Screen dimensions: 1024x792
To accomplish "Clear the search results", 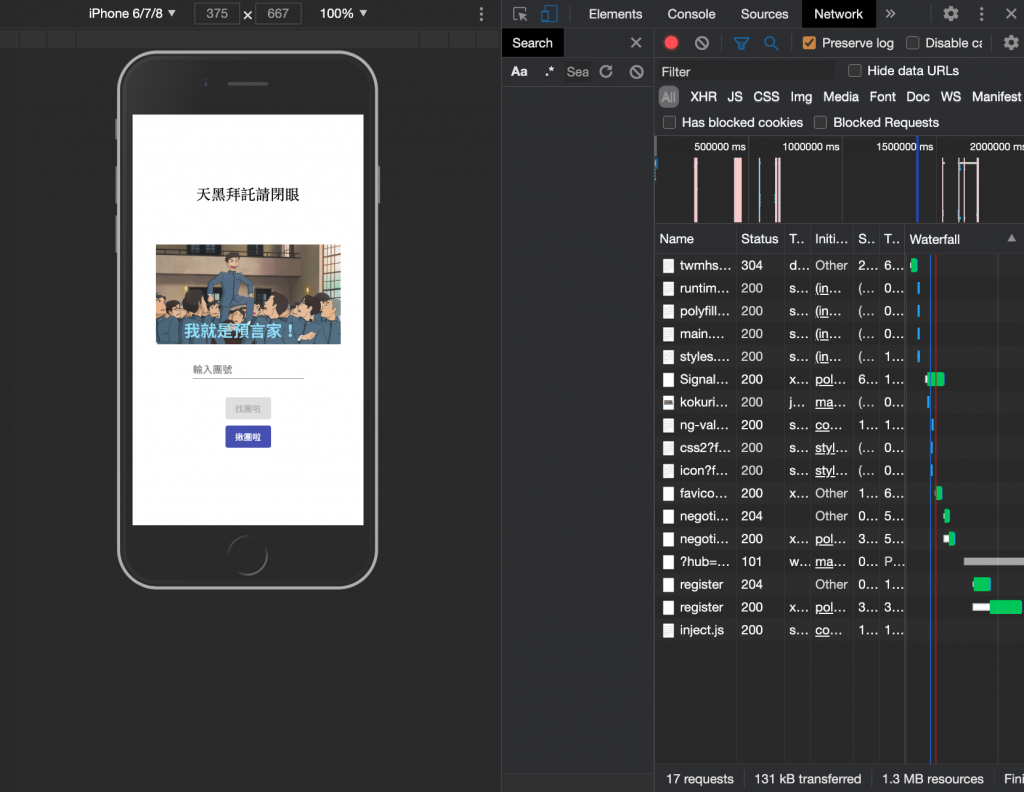I will coord(636,72).
